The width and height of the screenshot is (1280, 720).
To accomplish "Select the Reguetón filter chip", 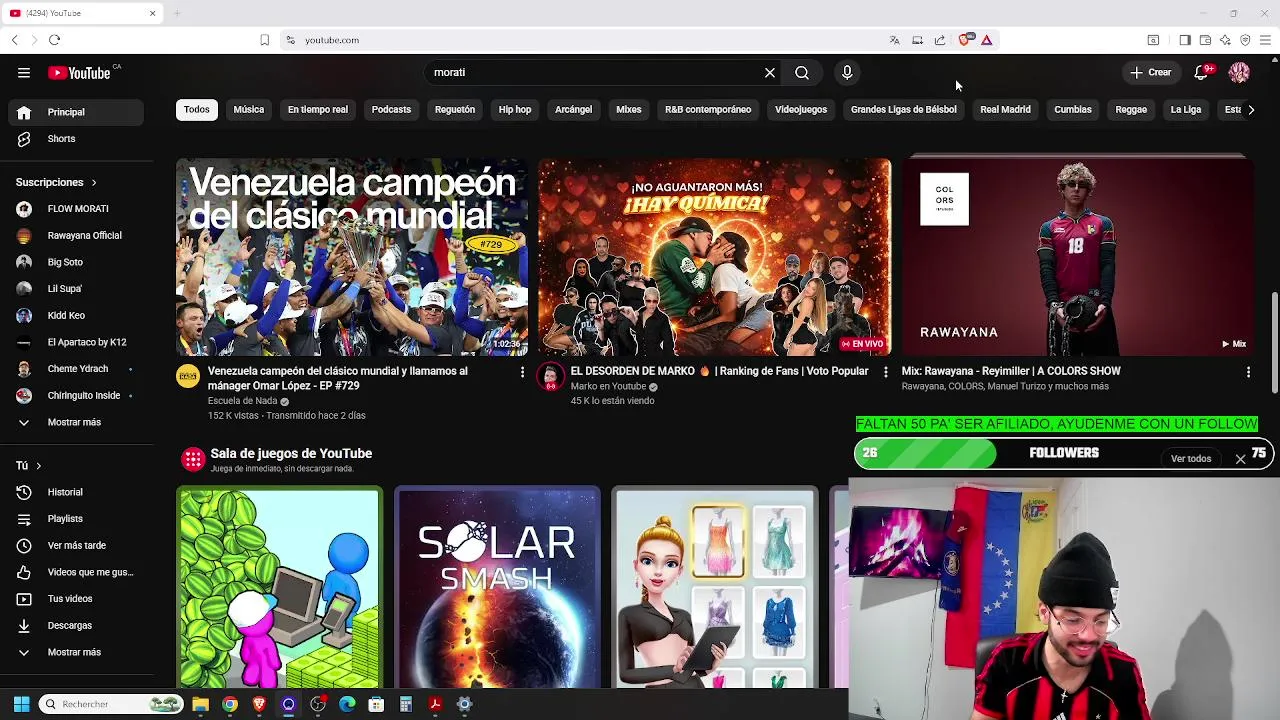I will point(455,109).
